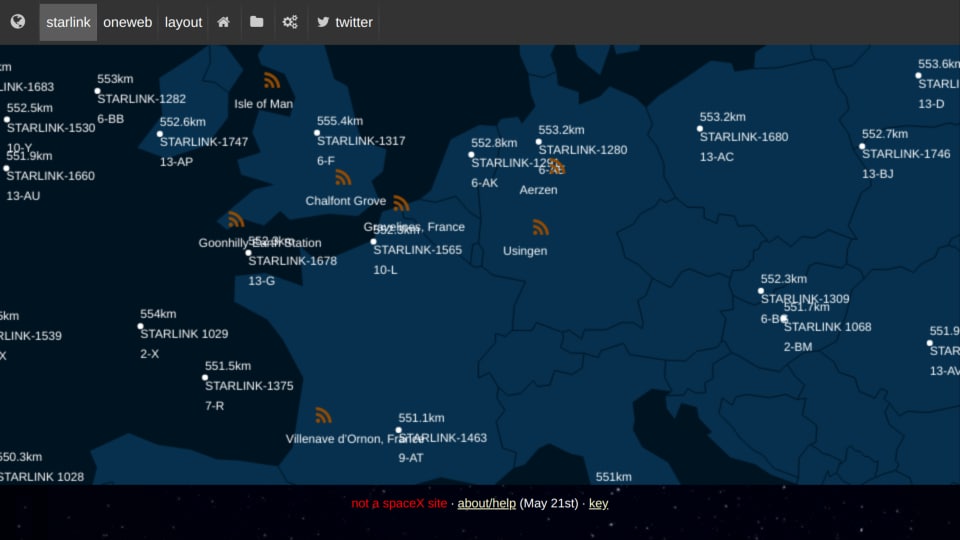Click the STARLINK 1029 label text
The height and width of the screenshot is (540, 960).
(184, 334)
